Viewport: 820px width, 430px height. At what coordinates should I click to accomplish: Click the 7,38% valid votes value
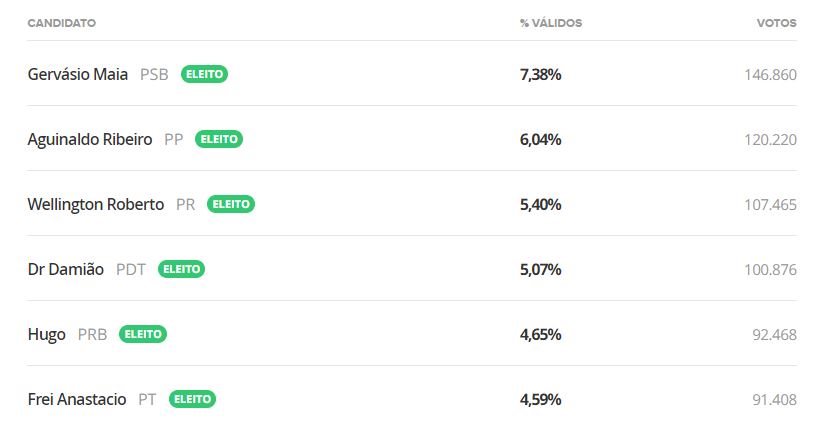point(540,75)
